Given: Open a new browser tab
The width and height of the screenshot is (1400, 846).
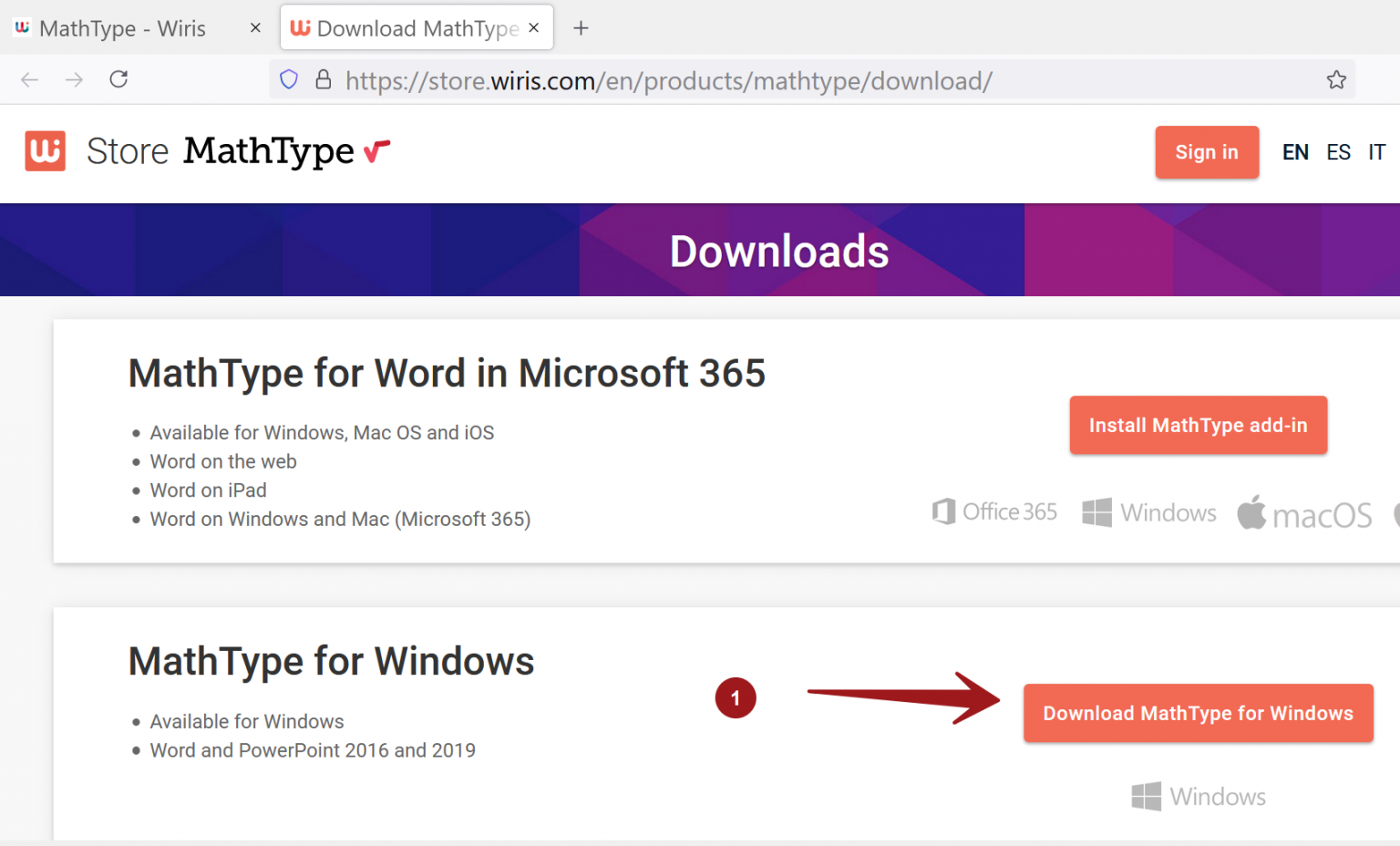Looking at the screenshot, I should click(x=581, y=27).
